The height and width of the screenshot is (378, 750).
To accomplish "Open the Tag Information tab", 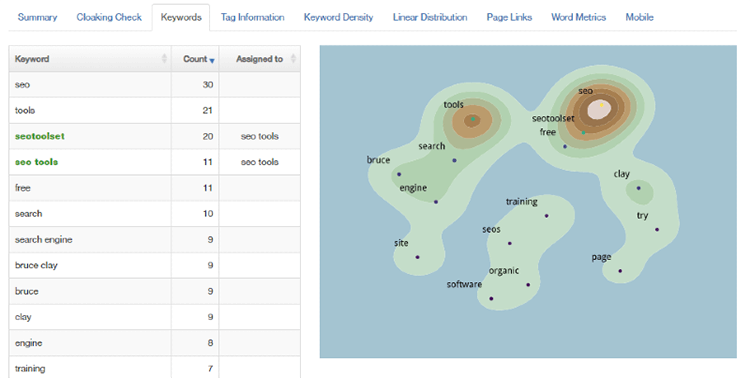I will pos(253,17).
